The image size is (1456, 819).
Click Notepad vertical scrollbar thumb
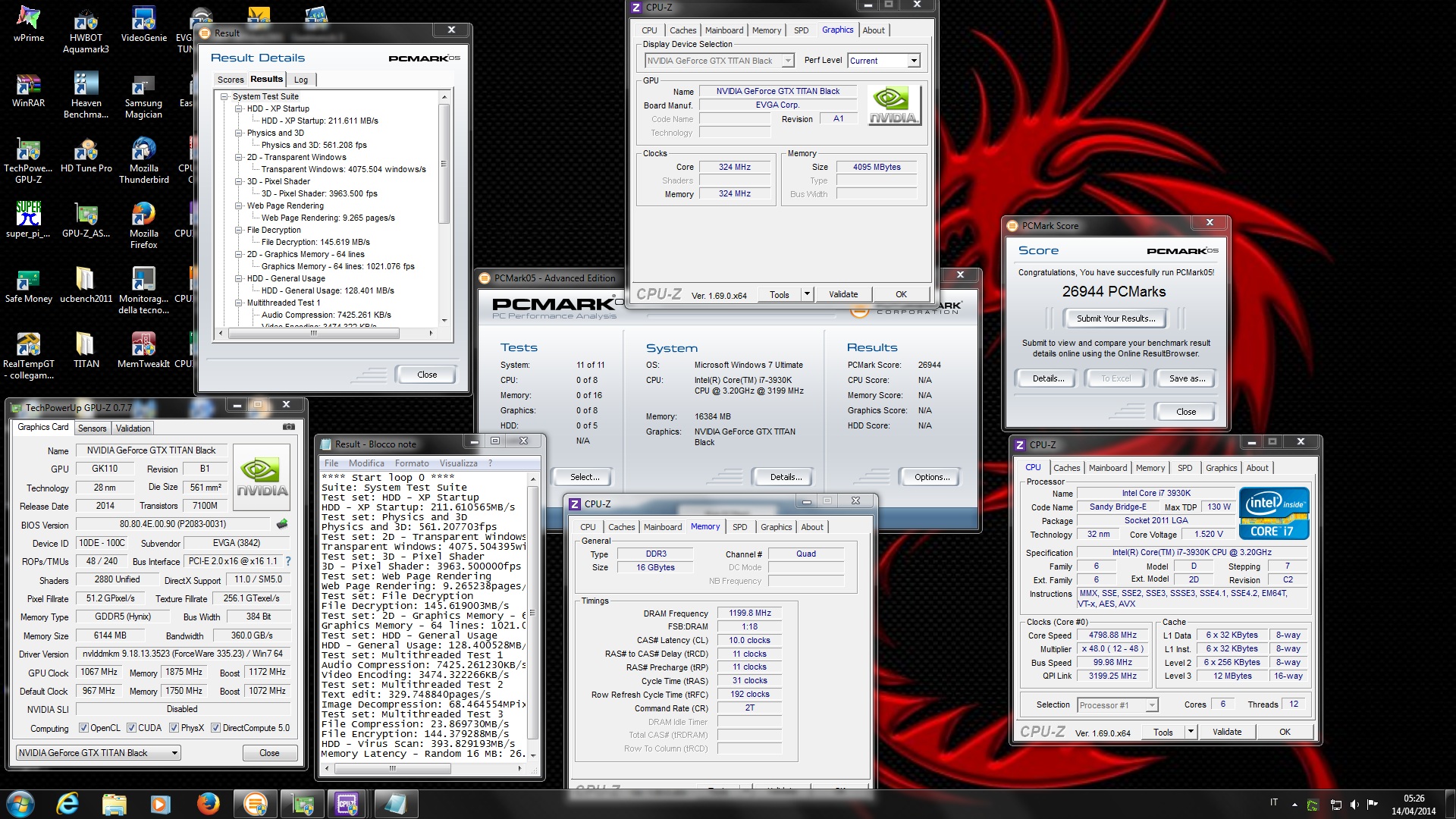coord(532,612)
